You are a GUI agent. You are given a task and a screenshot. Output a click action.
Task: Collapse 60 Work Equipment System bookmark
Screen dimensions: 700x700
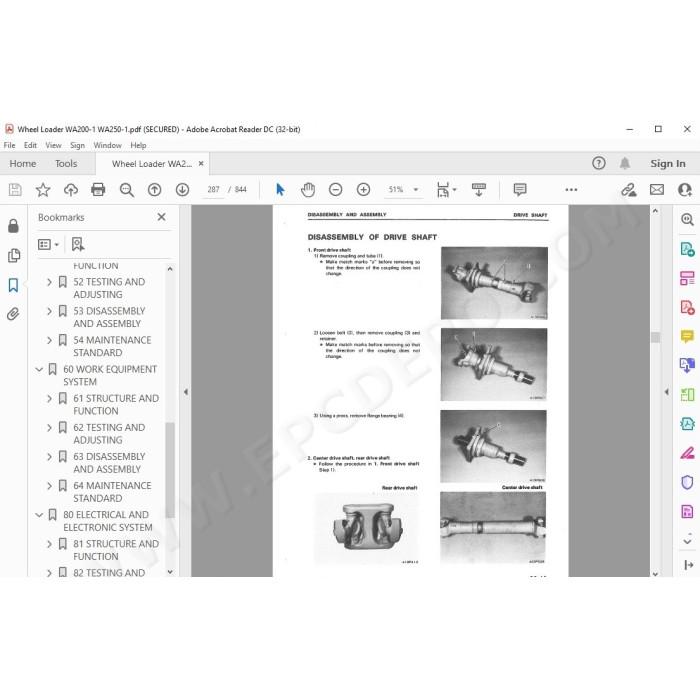39,369
